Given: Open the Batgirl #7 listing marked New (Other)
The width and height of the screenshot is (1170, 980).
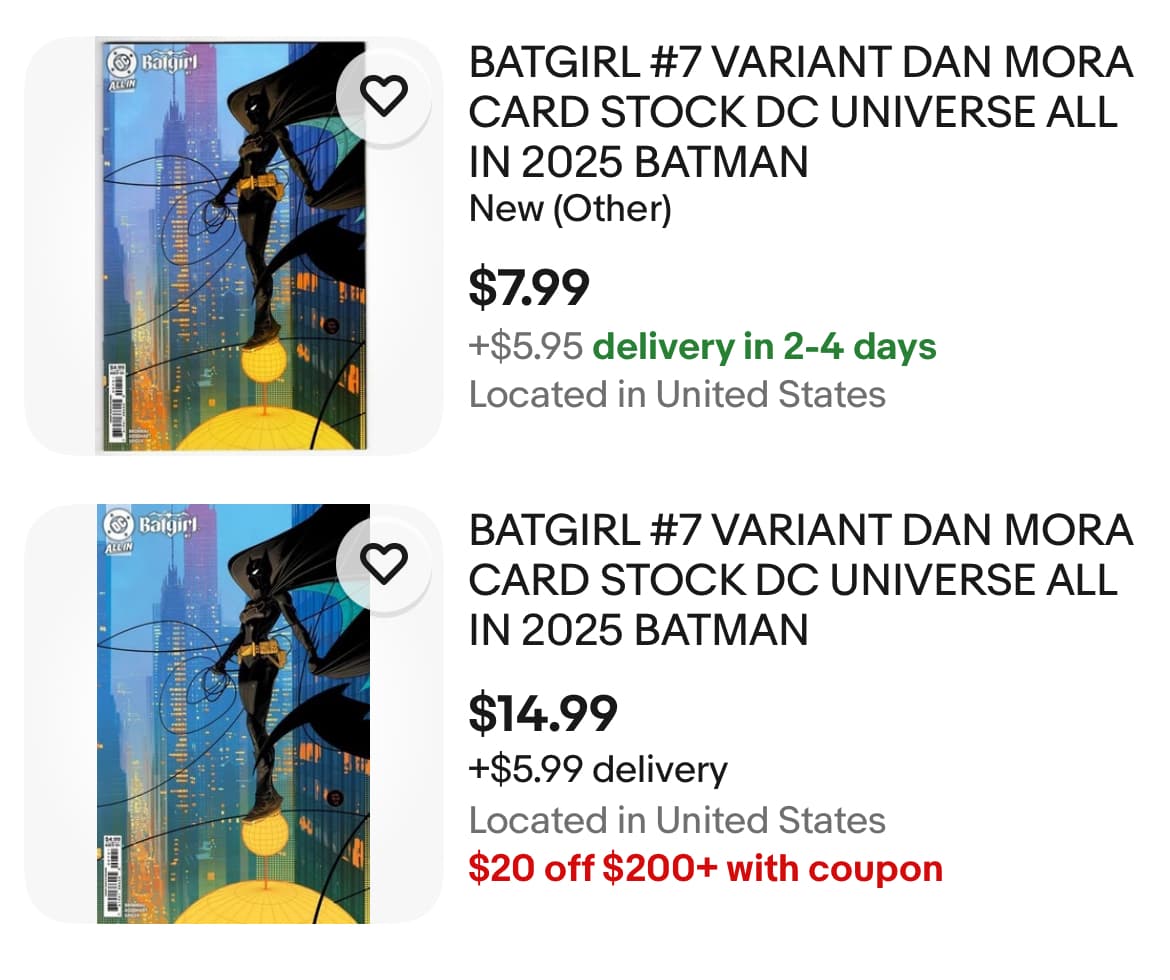Looking at the screenshot, I should [x=800, y=113].
